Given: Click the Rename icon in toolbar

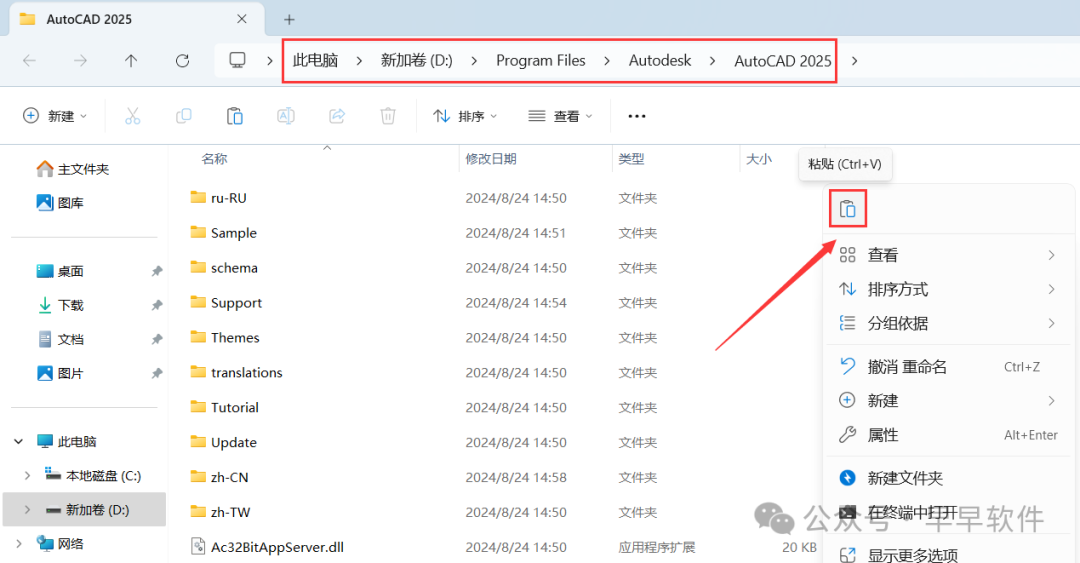Looking at the screenshot, I should pos(286,116).
